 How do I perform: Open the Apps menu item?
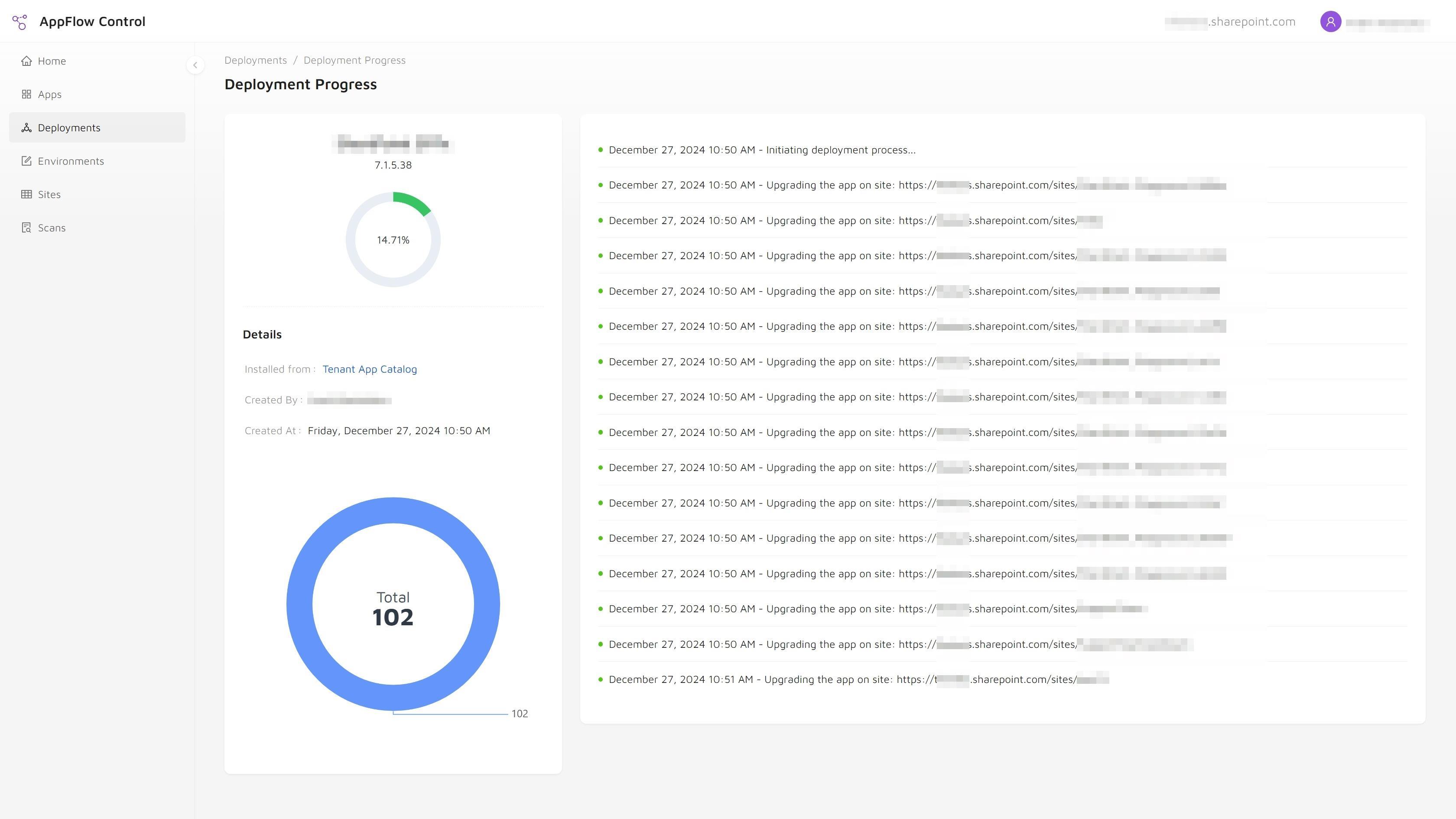click(x=97, y=94)
